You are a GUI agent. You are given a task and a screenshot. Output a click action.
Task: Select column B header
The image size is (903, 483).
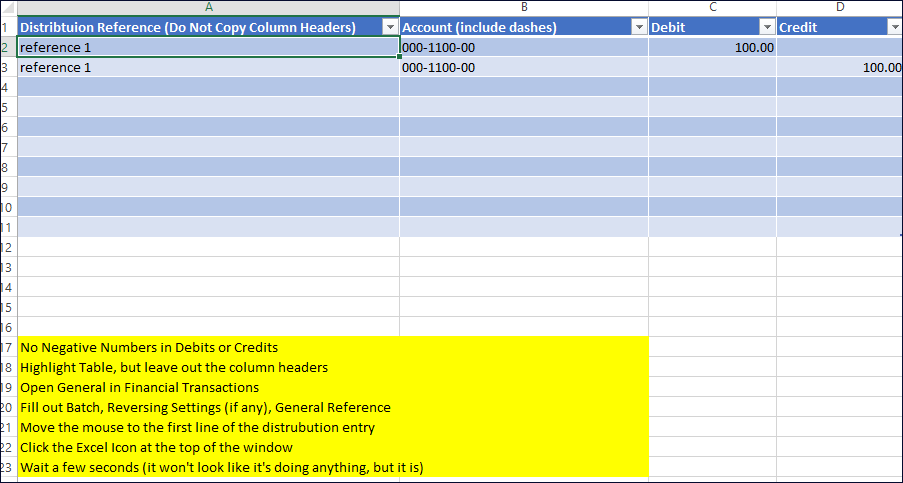[524, 7]
